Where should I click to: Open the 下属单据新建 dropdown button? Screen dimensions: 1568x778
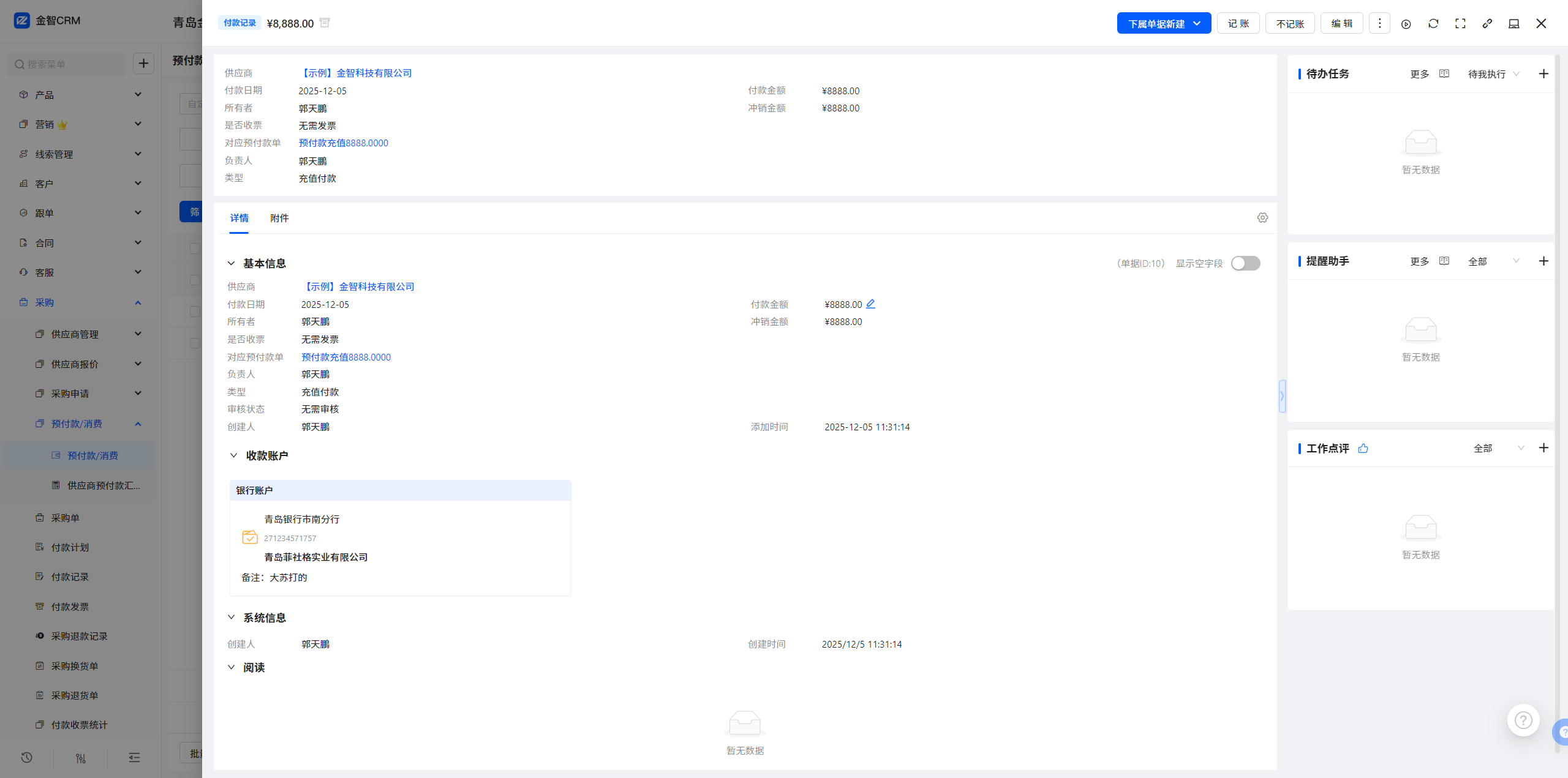(1163, 23)
